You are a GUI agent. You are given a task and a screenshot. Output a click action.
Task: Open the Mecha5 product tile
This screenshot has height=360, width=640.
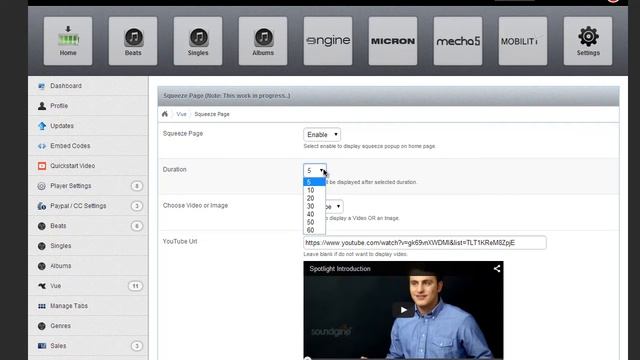458,41
